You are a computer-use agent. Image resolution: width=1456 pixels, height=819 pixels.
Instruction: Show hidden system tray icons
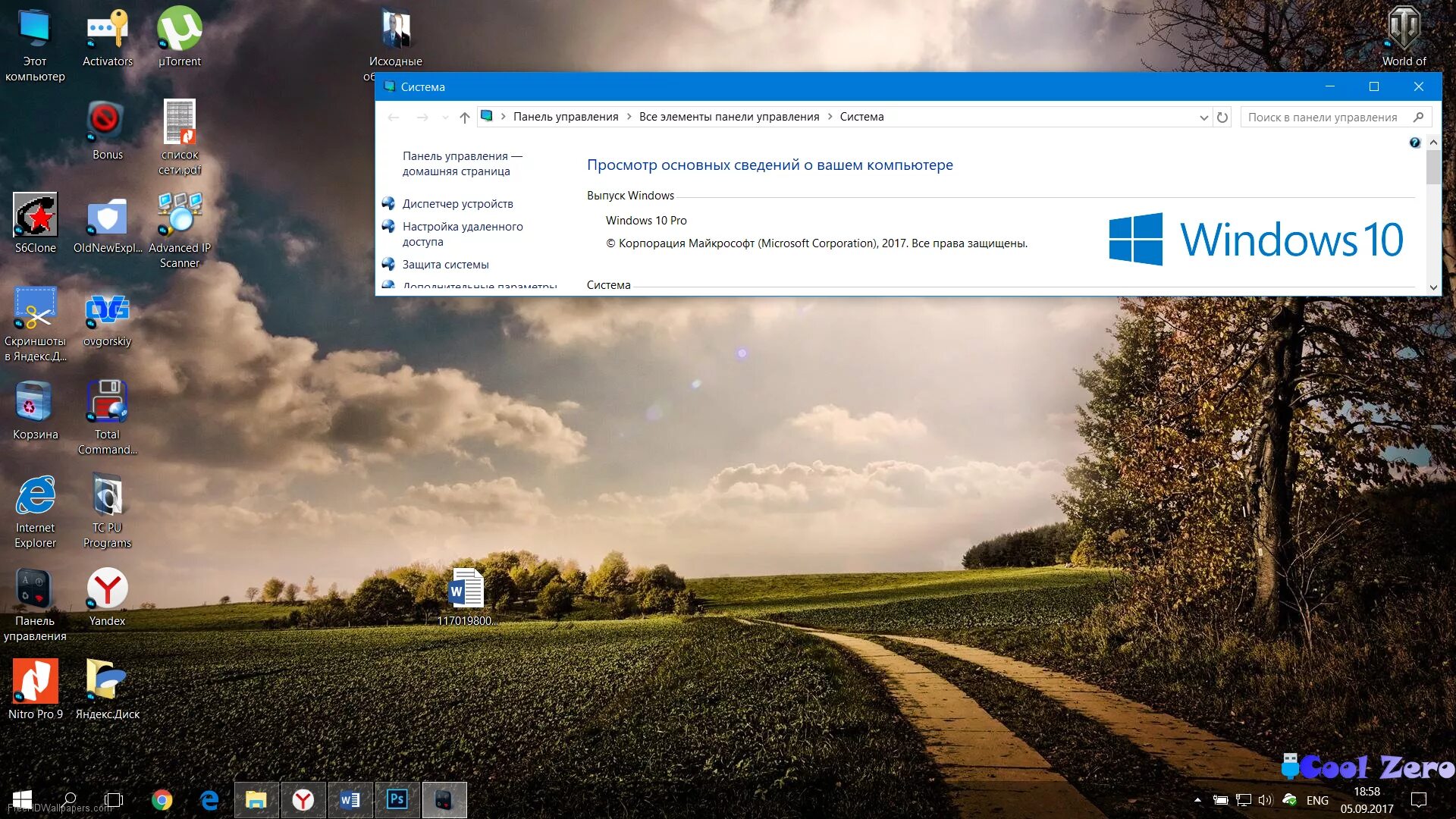(x=1197, y=800)
